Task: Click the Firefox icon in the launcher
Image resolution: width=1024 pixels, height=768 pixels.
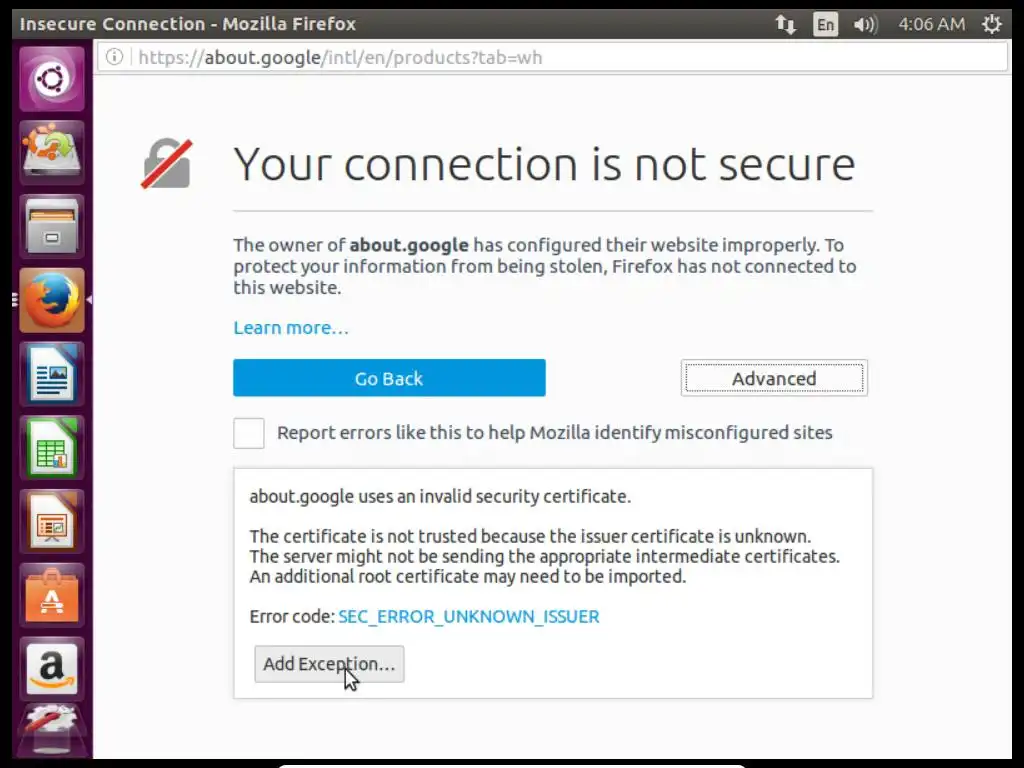Action: click(x=51, y=301)
